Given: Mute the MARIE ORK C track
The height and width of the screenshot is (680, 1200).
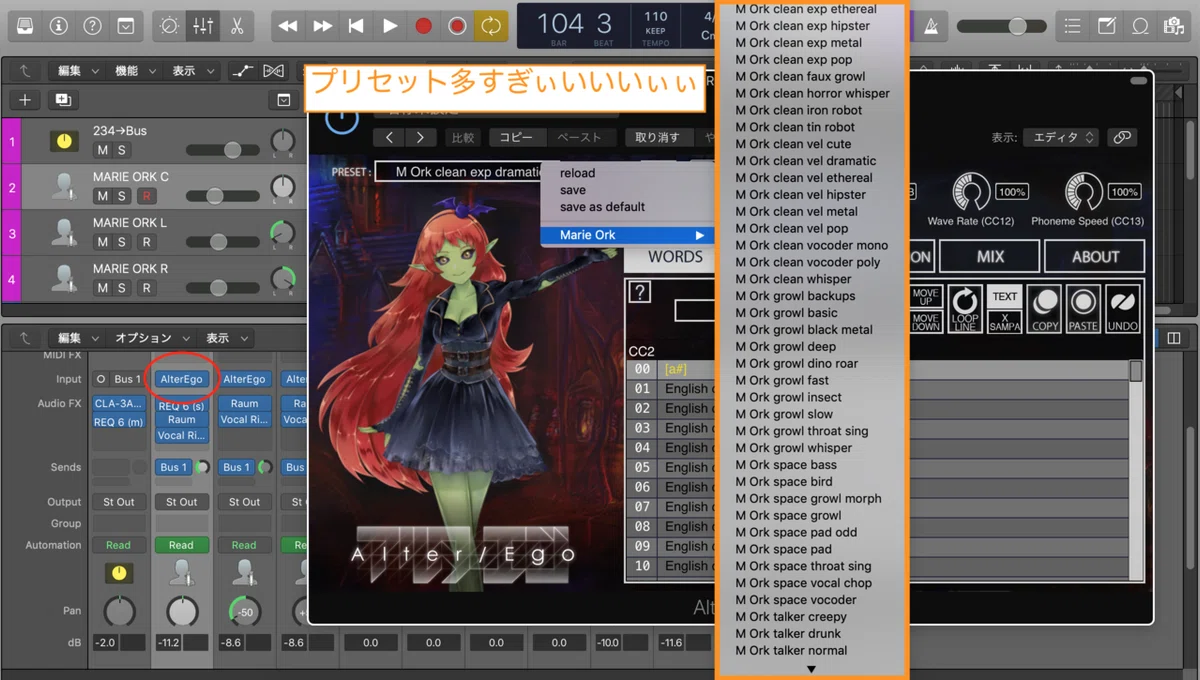Looking at the screenshot, I should point(102,196).
